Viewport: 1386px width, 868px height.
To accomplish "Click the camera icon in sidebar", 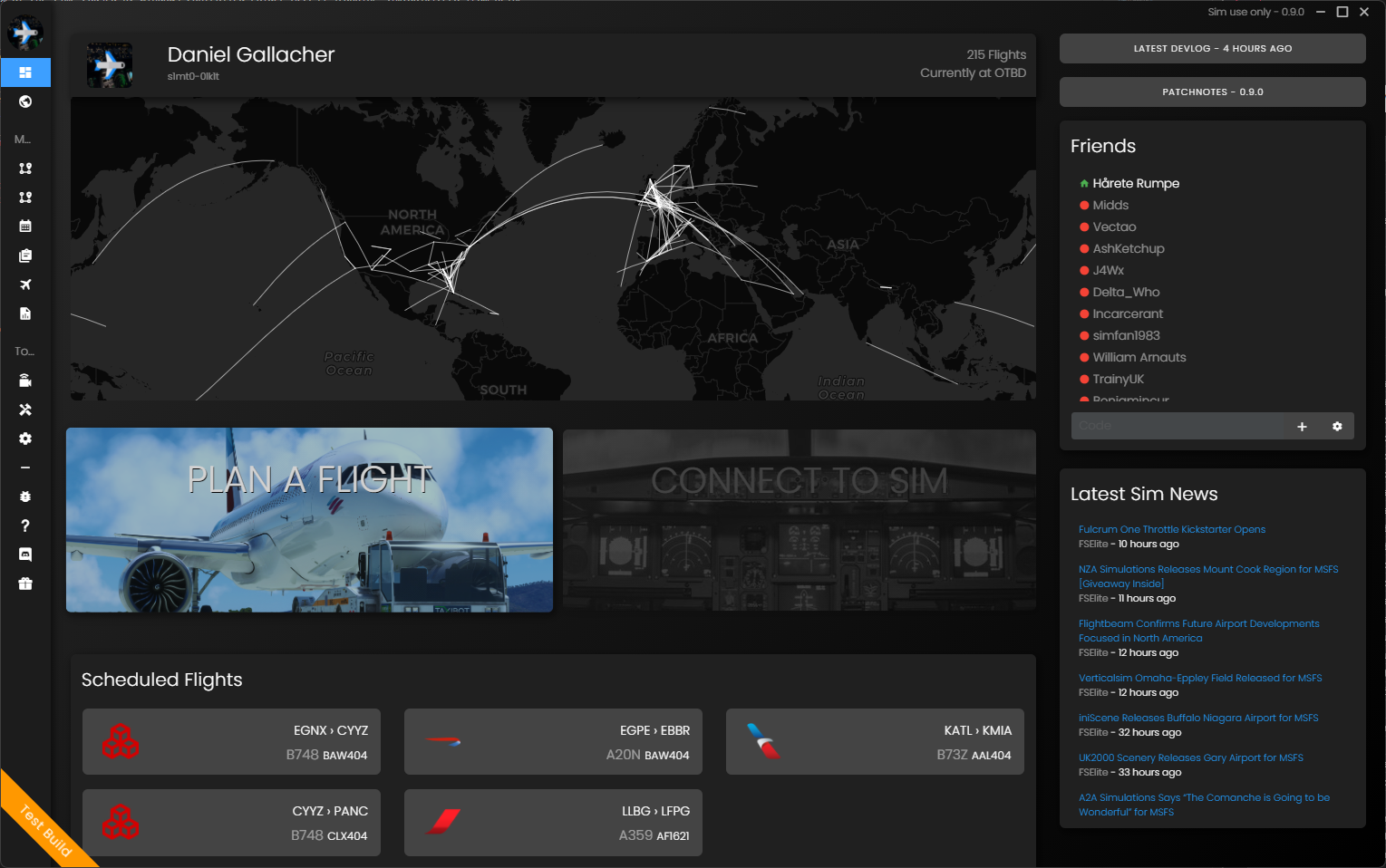I will (25, 381).
